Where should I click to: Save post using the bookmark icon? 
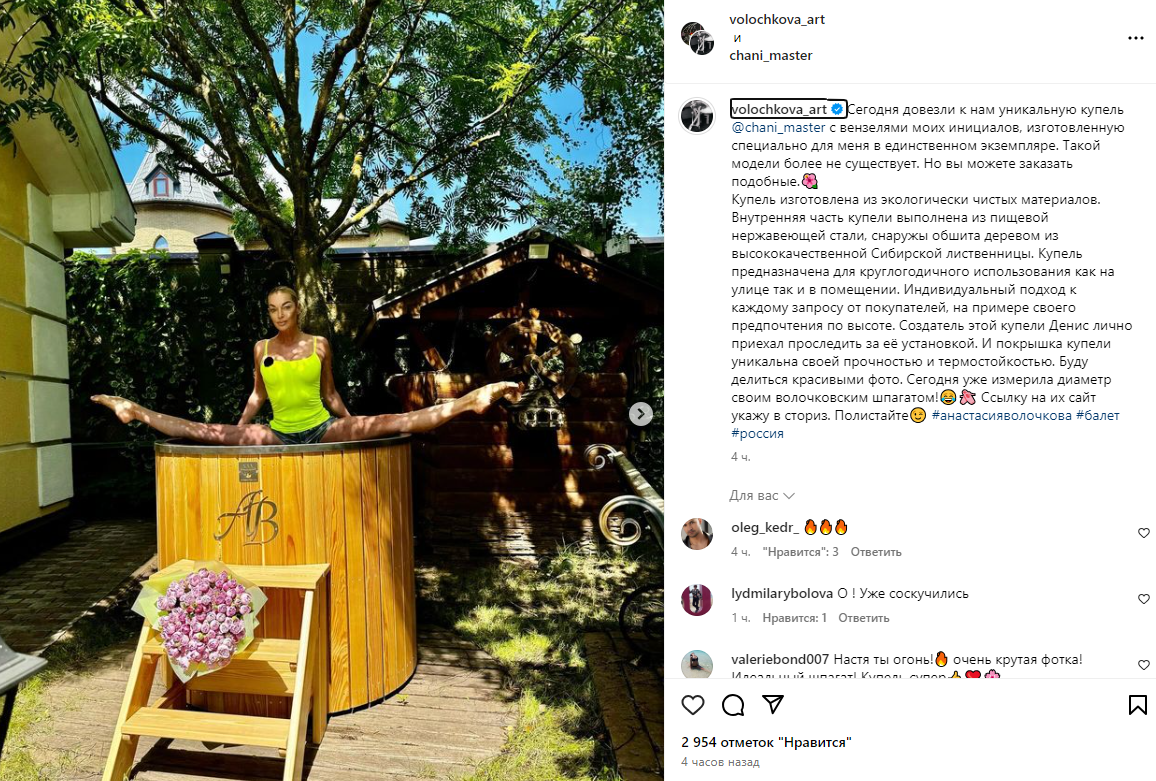pyautogui.click(x=1138, y=705)
